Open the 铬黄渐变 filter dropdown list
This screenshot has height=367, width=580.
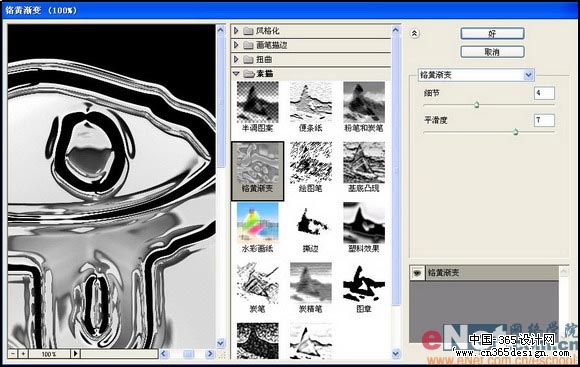click(529, 75)
